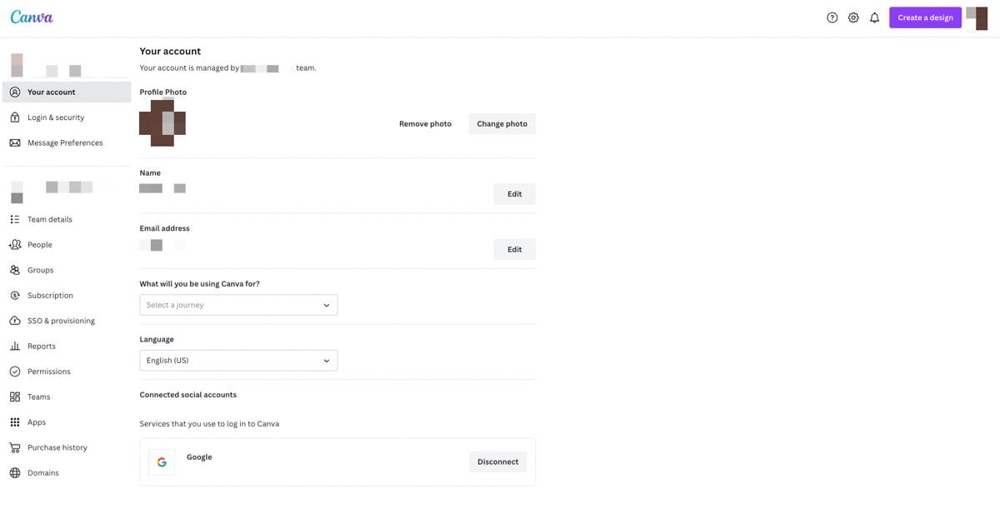Open Message Preferences section
The width and height of the screenshot is (1000, 509).
[66, 143]
